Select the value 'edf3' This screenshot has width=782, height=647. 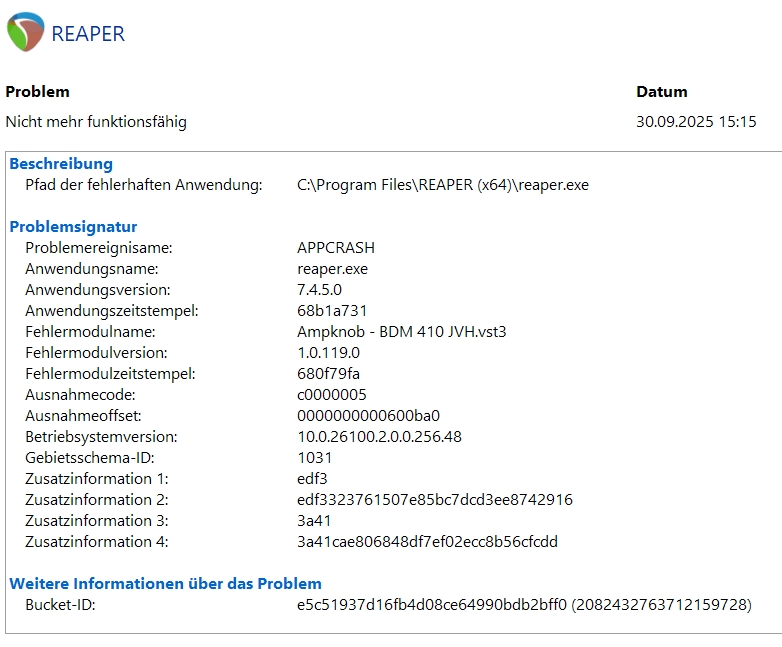312,478
